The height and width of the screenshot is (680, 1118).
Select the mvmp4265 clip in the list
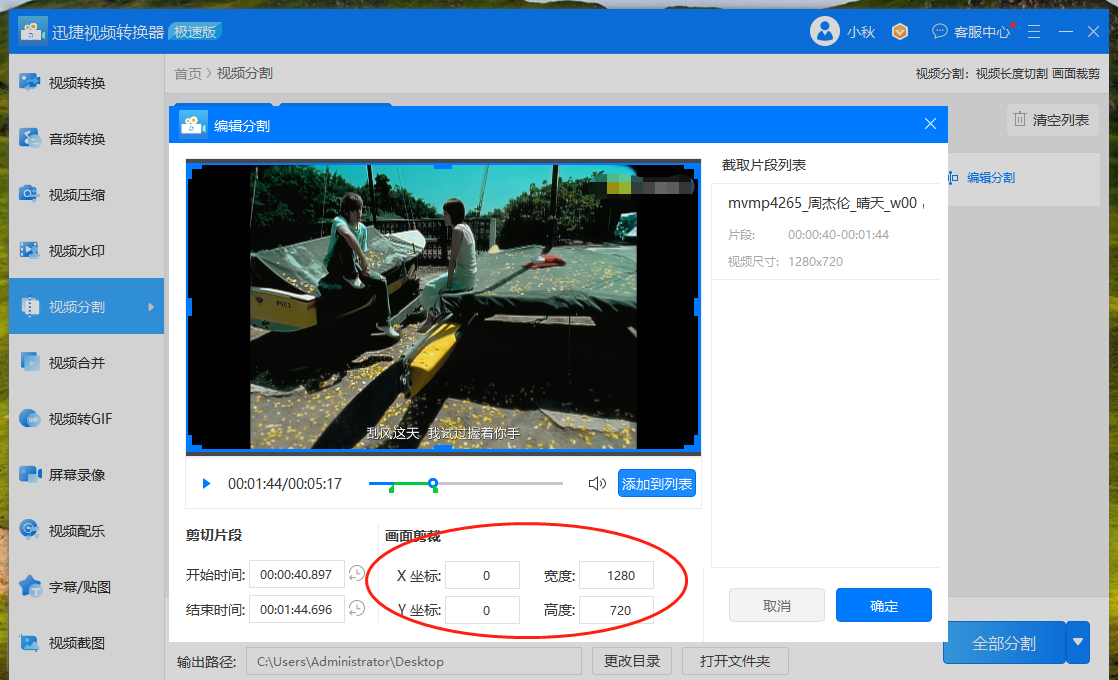pyautogui.click(x=826, y=232)
